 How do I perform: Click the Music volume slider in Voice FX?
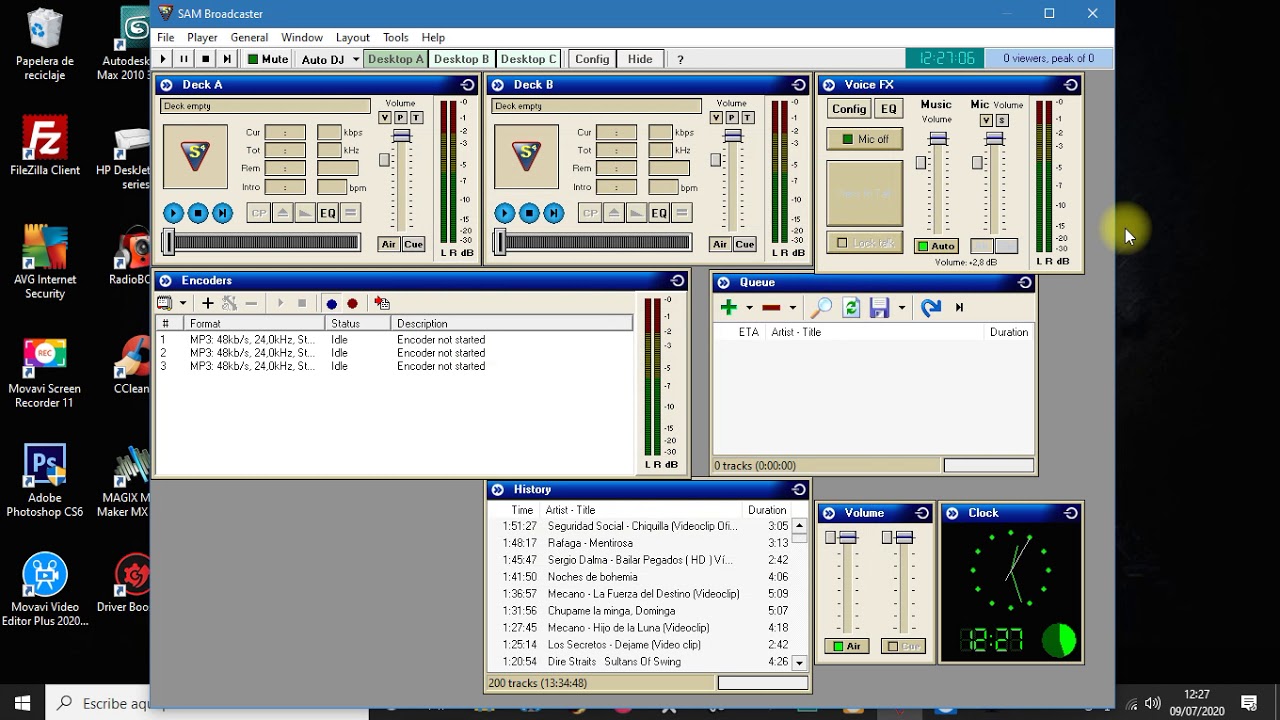coord(938,140)
